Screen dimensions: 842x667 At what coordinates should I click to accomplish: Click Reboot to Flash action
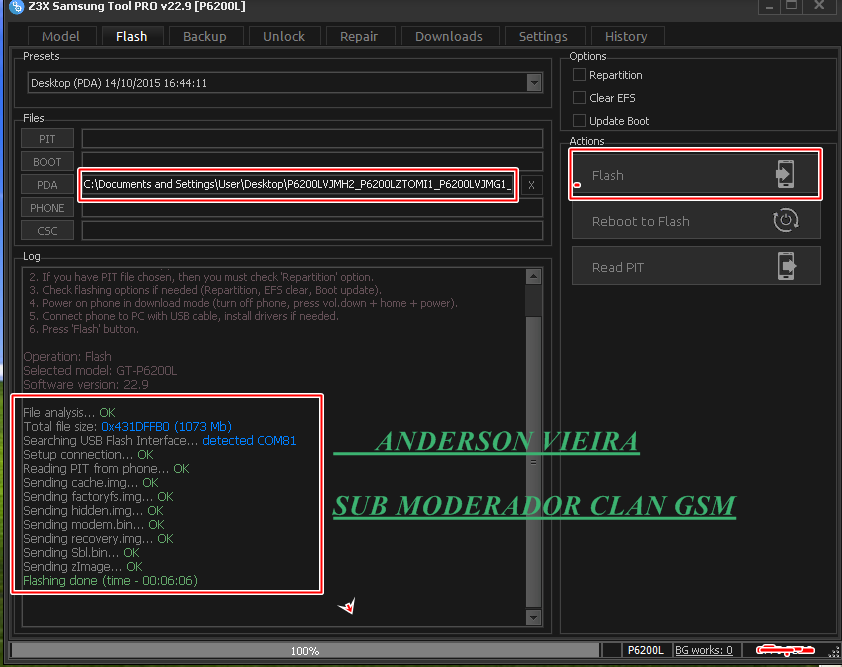click(696, 220)
